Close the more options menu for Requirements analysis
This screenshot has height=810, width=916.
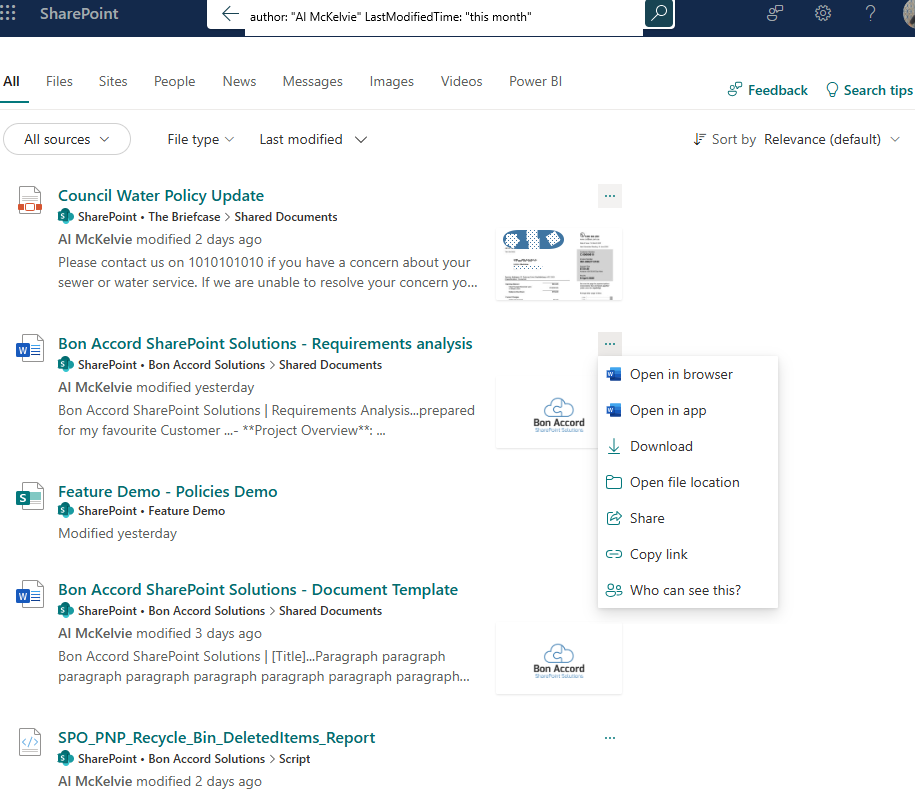click(x=610, y=344)
